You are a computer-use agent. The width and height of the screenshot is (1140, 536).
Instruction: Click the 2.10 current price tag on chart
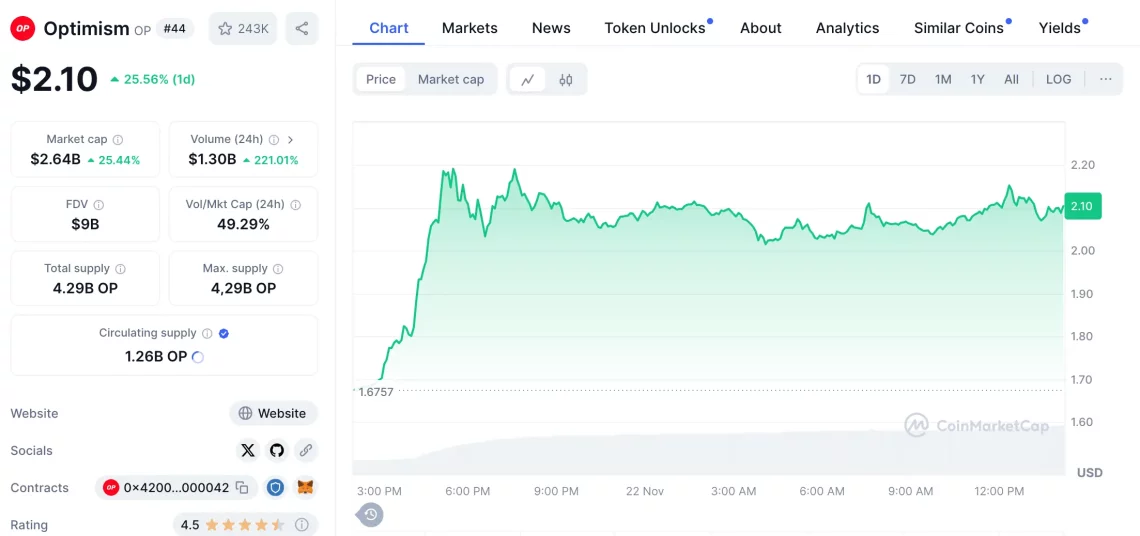pos(1082,206)
